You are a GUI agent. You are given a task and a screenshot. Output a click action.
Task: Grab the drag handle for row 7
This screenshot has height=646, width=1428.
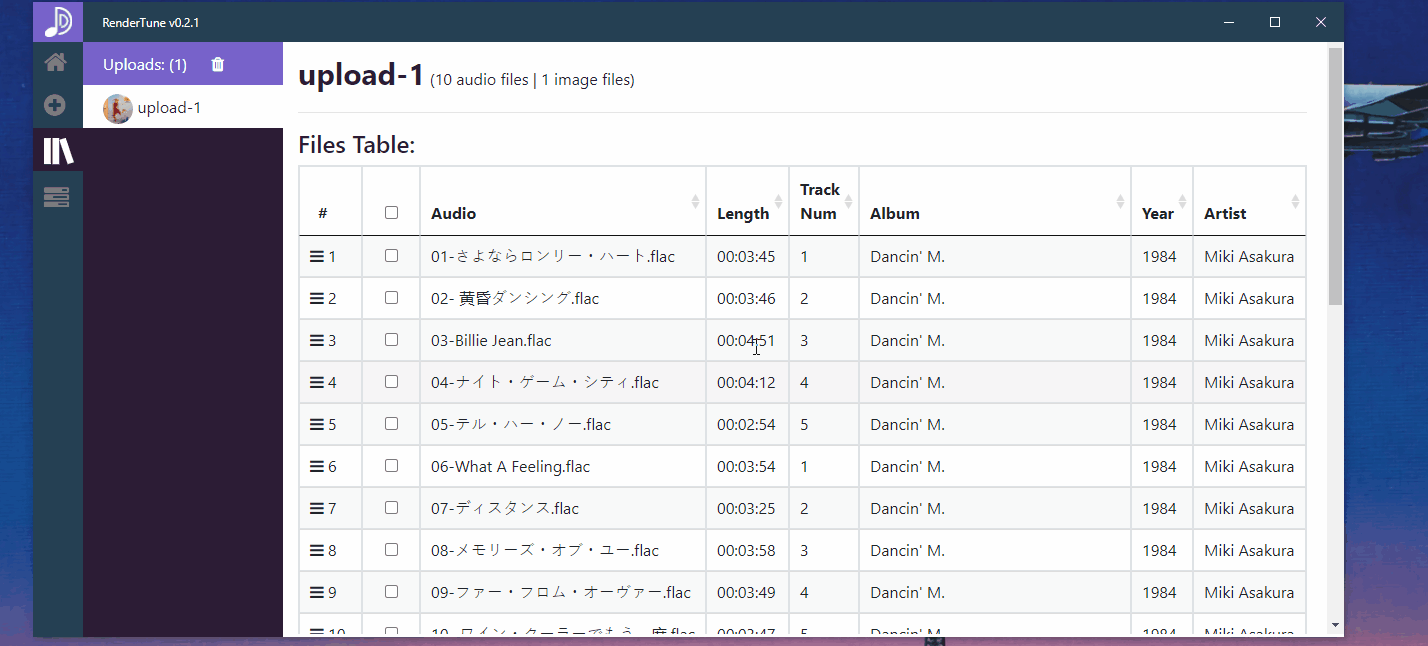click(316, 508)
